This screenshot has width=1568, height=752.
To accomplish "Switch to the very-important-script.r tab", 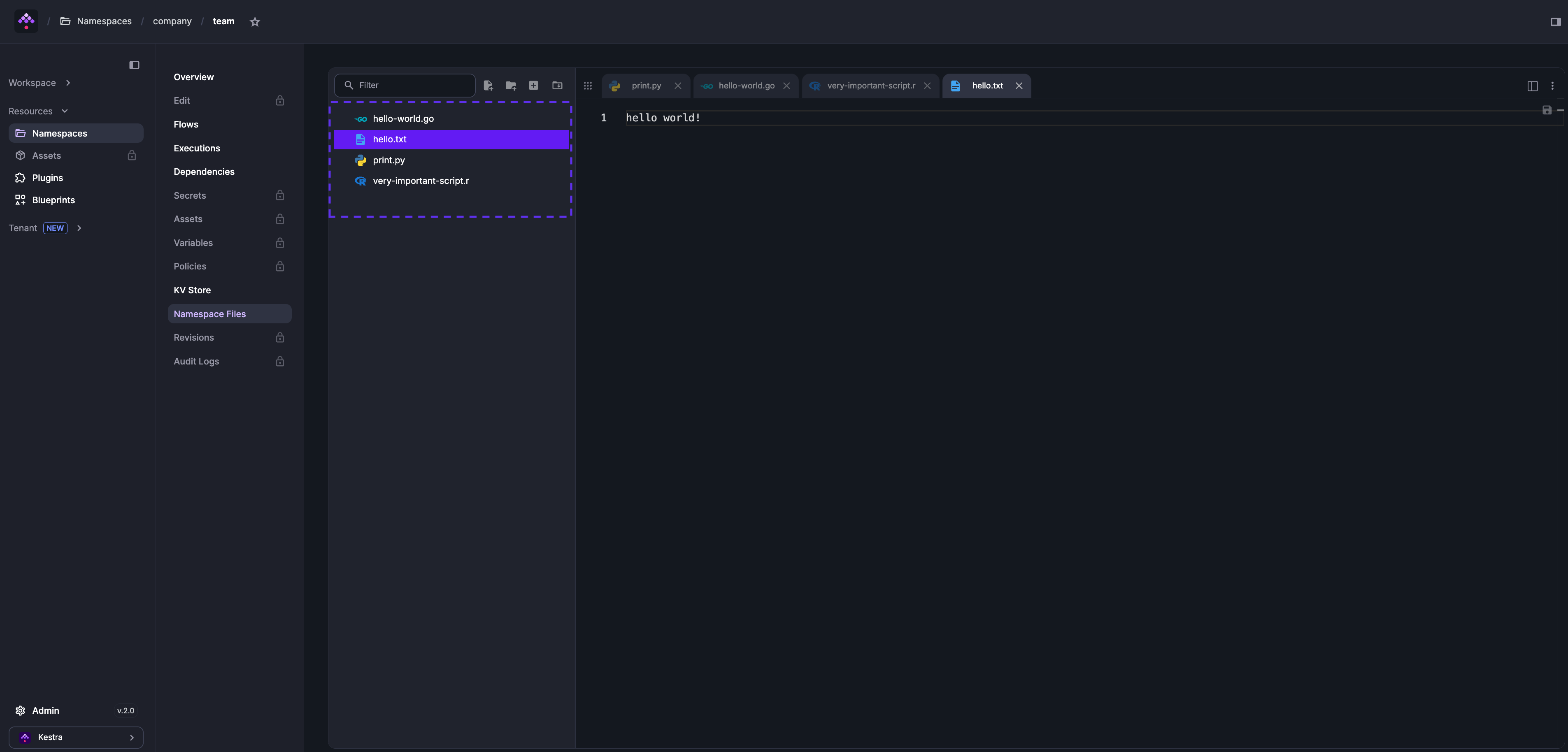I will coord(870,86).
